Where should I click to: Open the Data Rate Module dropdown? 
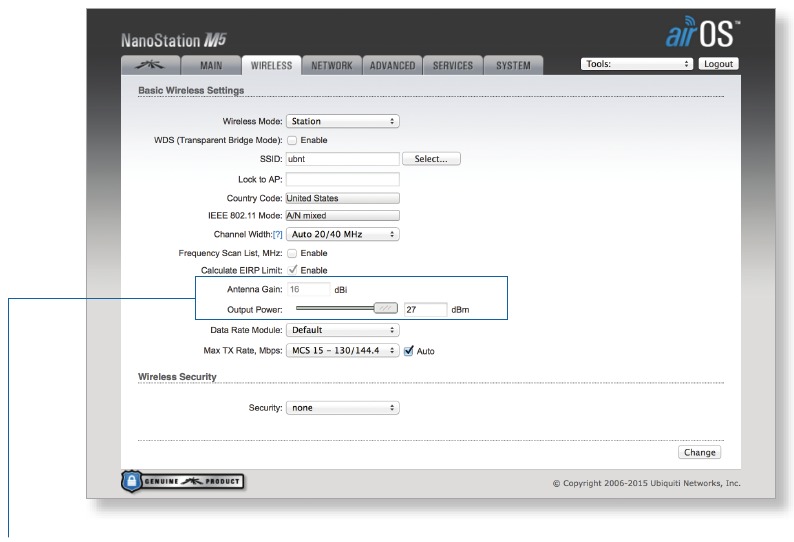point(343,330)
